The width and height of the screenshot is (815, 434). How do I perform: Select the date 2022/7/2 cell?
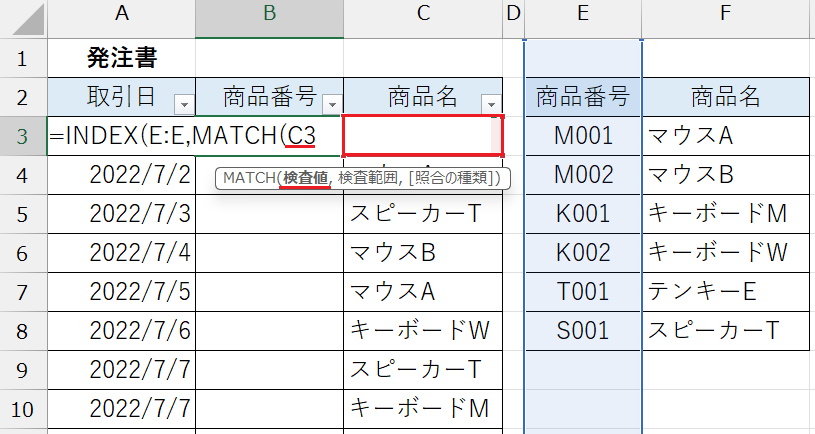pos(122,175)
